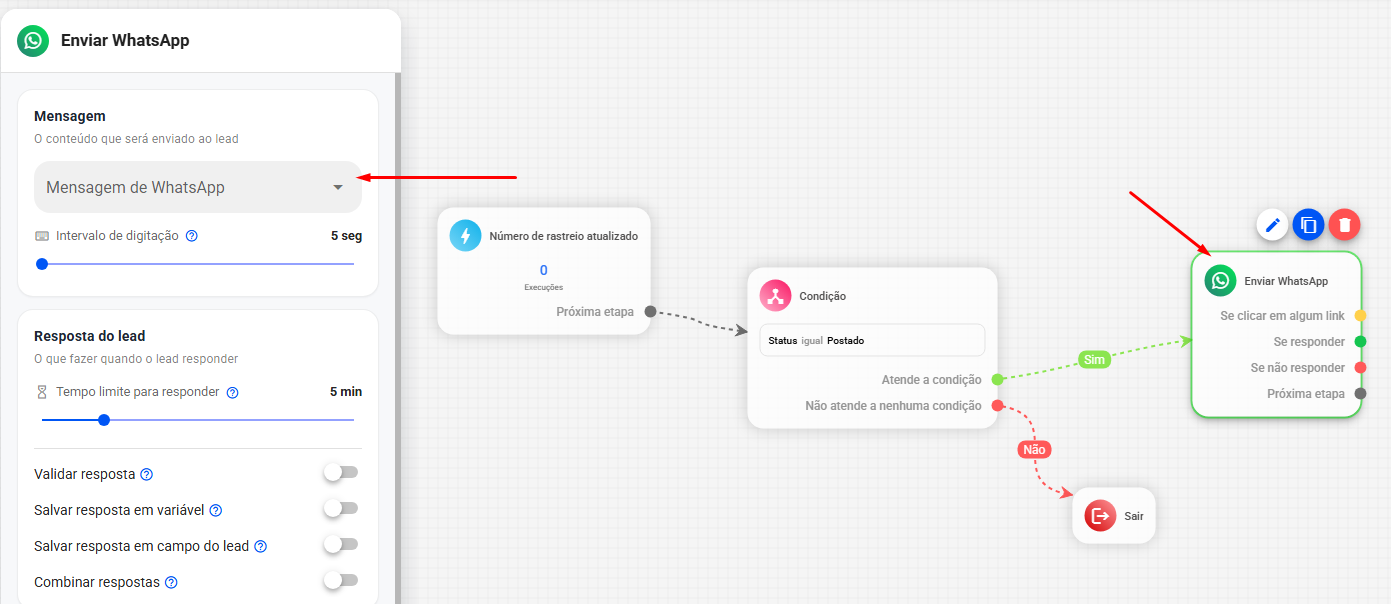
Task: Click the lightning trigger icon on the tracking node
Action: tap(465, 236)
